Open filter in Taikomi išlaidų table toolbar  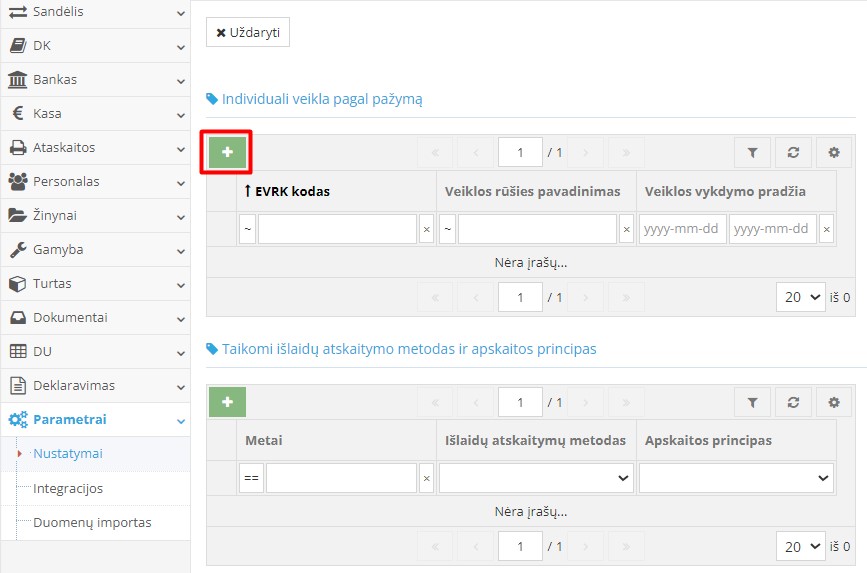(x=752, y=403)
